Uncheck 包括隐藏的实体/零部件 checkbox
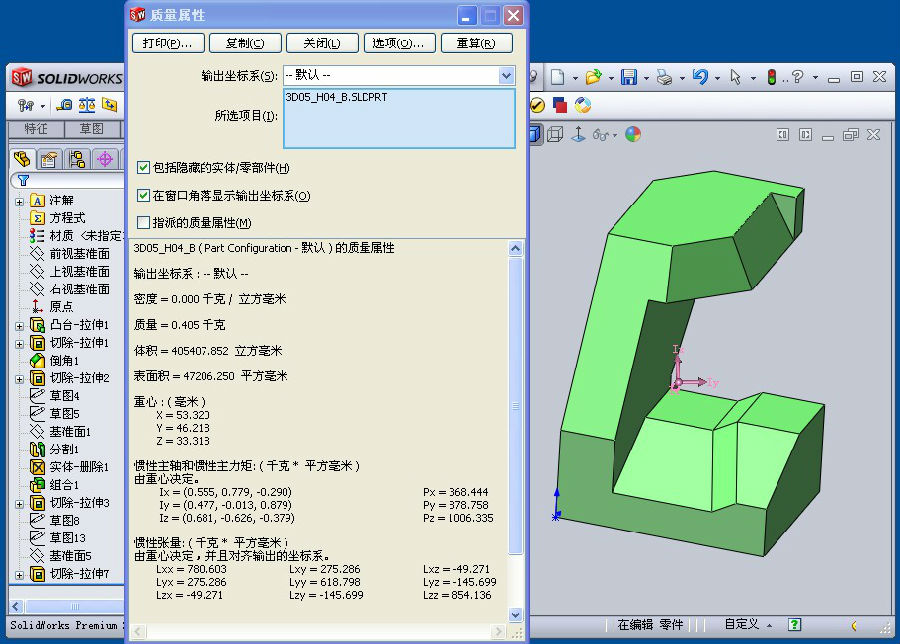This screenshot has width=900, height=644. pos(143,168)
